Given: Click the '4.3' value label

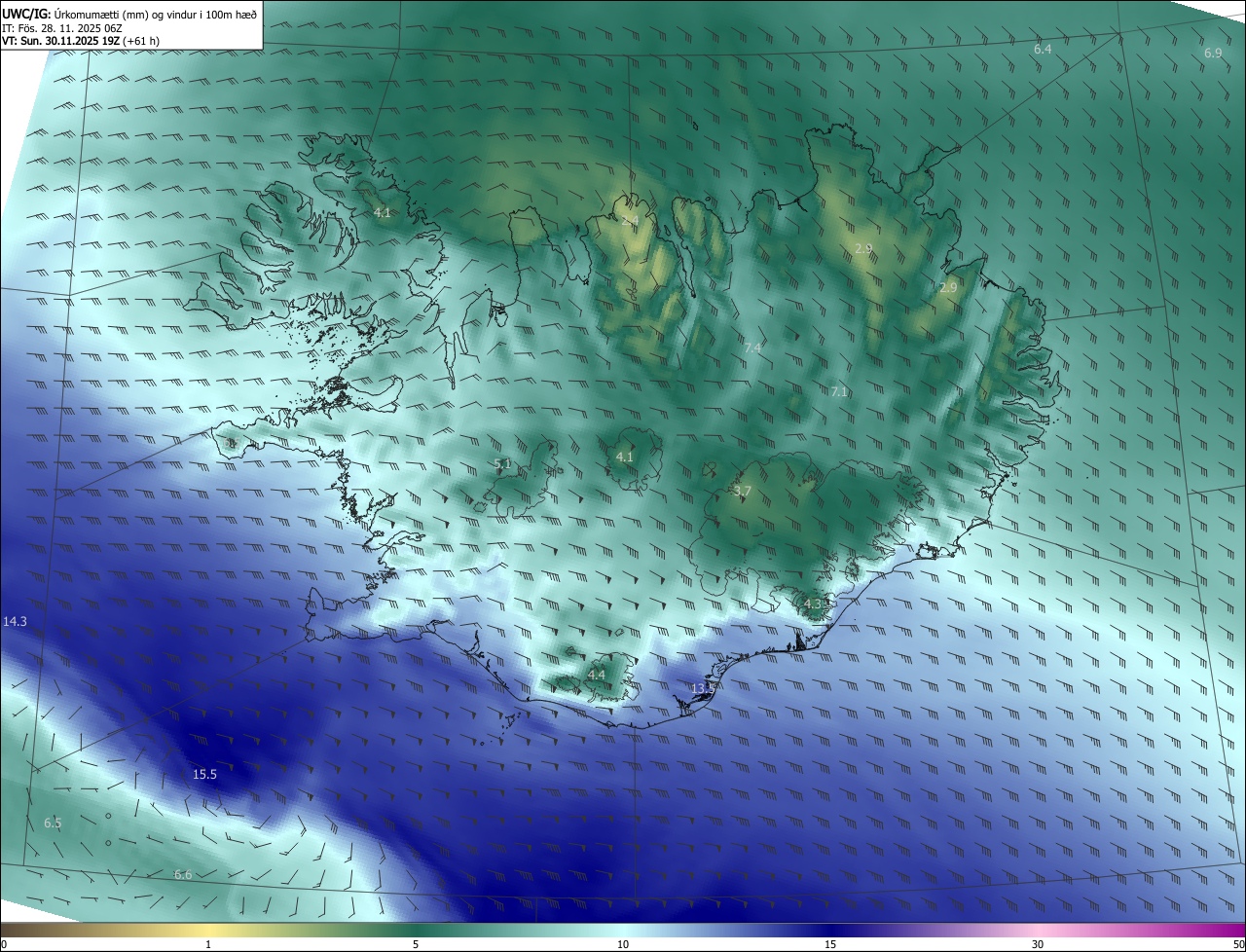Looking at the screenshot, I should (x=814, y=604).
